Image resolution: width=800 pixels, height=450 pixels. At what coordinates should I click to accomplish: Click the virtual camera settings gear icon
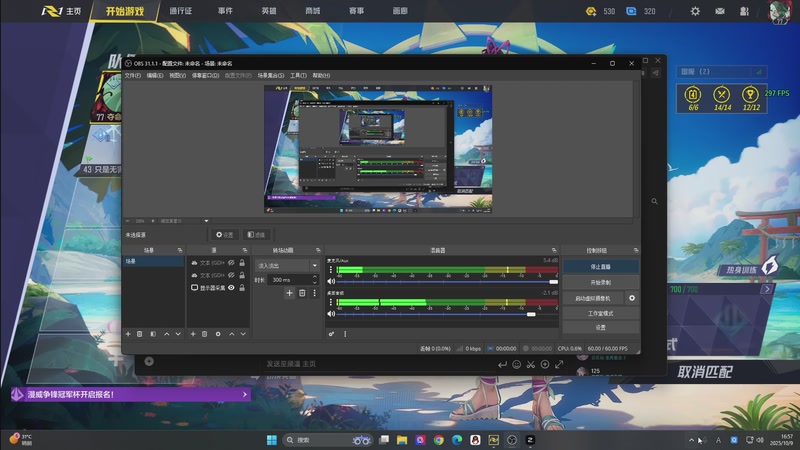coord(632,298)
